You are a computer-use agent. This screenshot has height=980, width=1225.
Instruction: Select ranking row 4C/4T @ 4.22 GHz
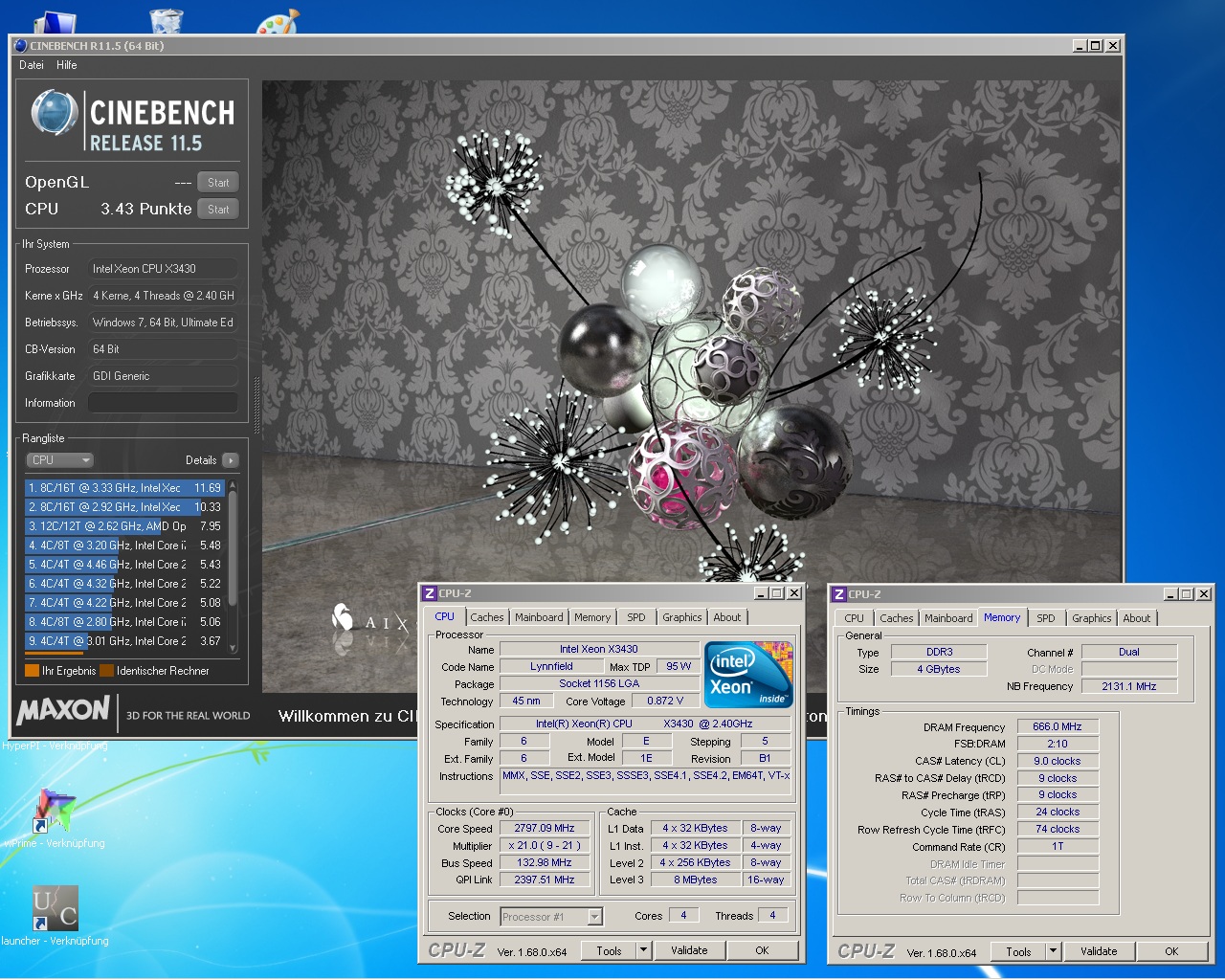coord(124,603)
